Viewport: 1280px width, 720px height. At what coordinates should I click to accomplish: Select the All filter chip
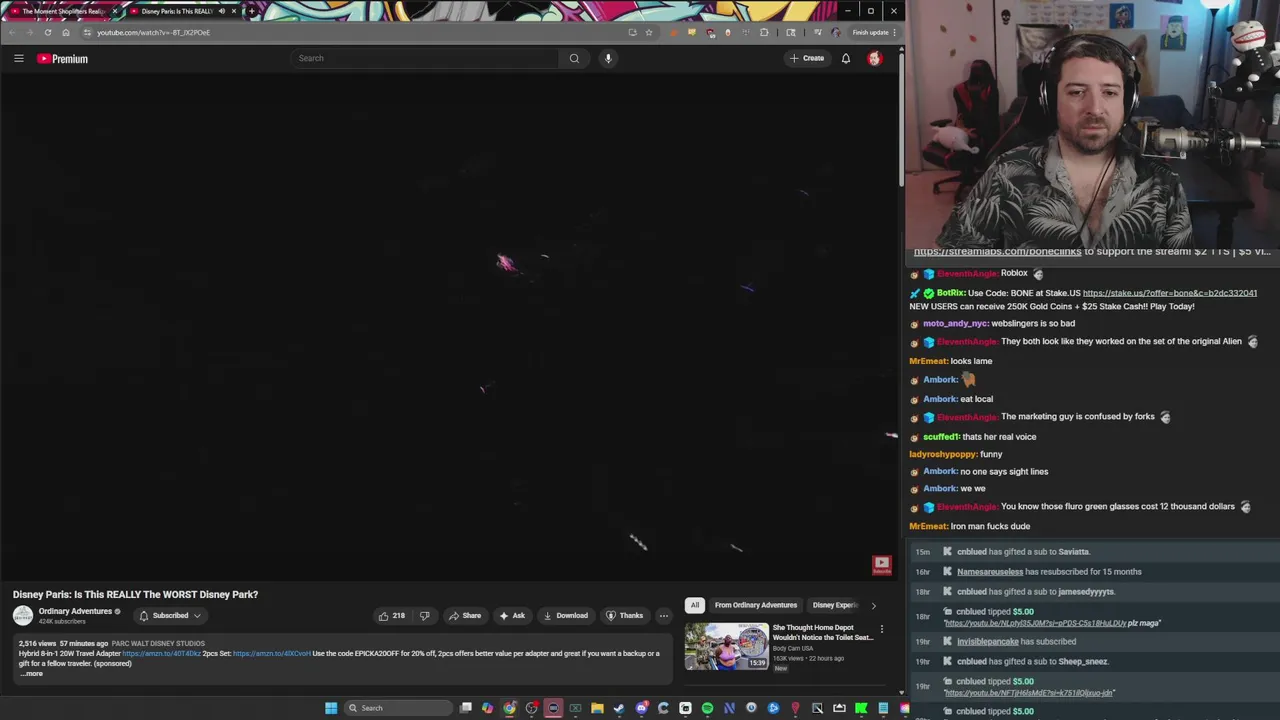point(695,605)
